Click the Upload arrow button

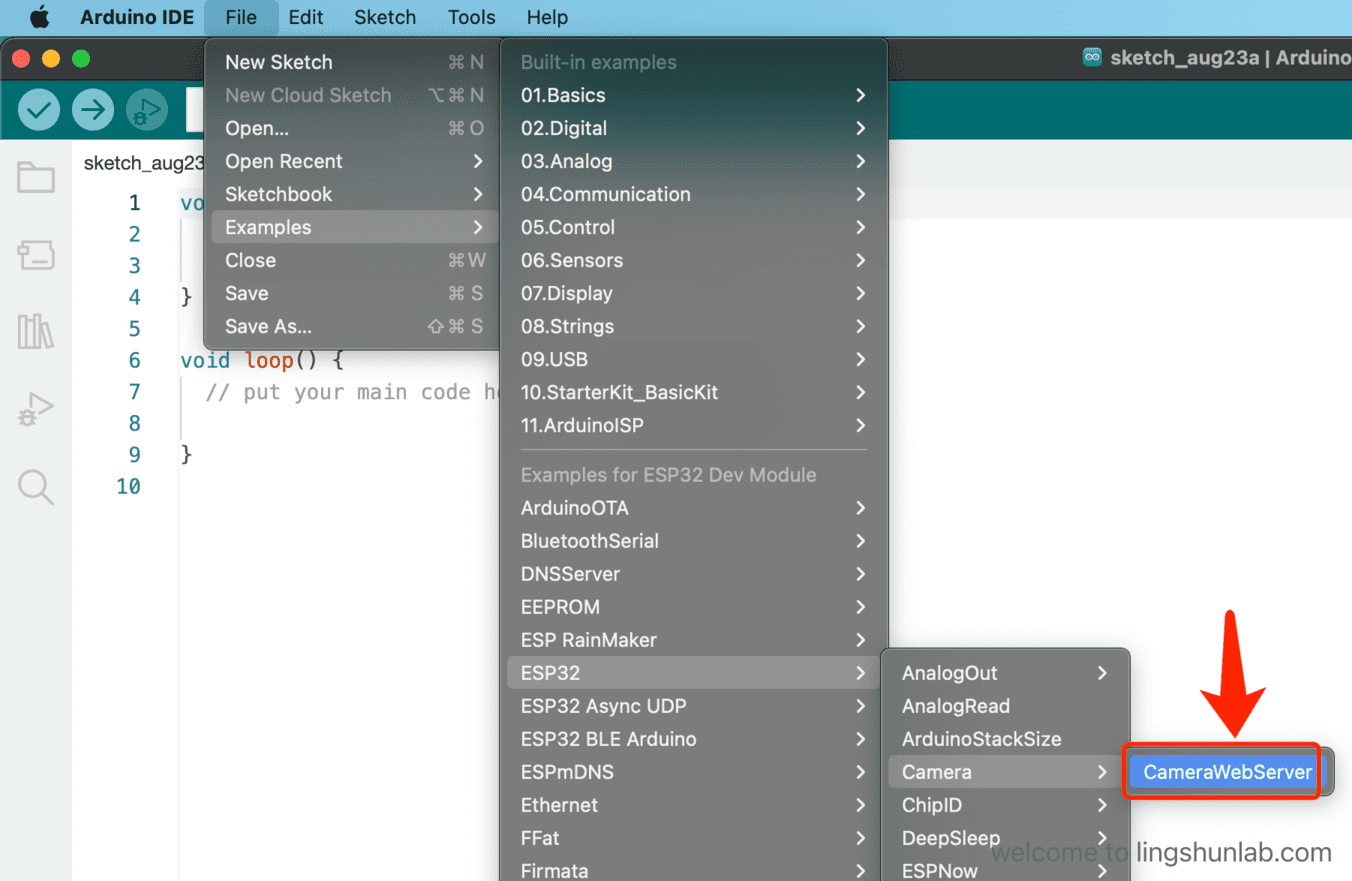click(93, 109)
